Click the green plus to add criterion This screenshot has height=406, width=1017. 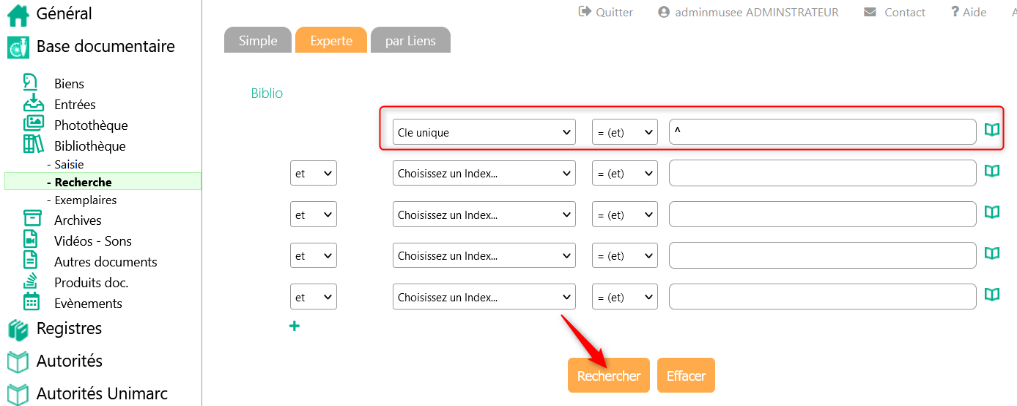click(x=294, y=326)
